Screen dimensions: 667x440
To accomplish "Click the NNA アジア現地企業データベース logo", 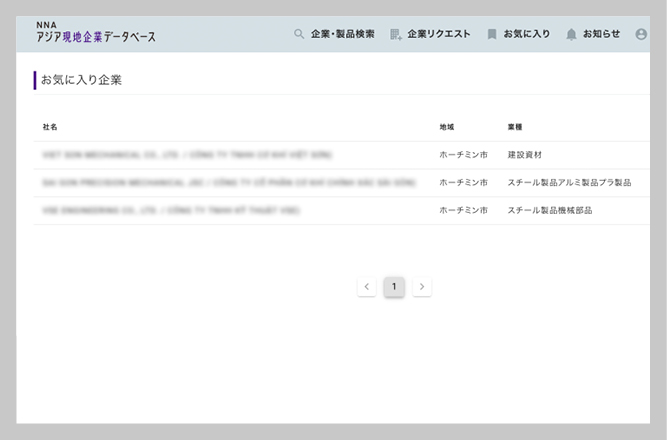I will (x=96, y=32).
